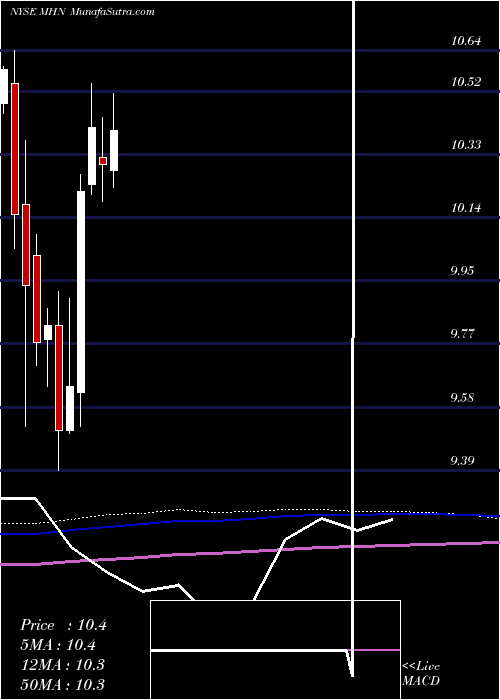
Task: Click the Price : 10.4 readout
Action: pyautogui.click(x=63, y=625)
